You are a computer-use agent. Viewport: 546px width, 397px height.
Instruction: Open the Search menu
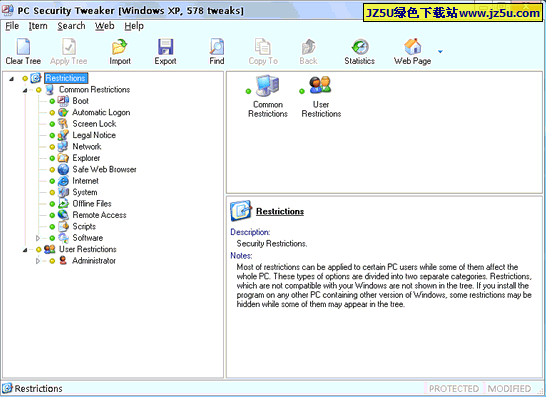[x=71, y=26]
